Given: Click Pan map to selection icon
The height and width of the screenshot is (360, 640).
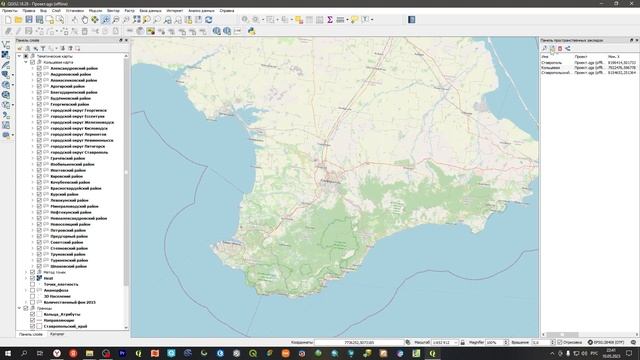Looking at the screenshot, I should [x=95, y=20].
